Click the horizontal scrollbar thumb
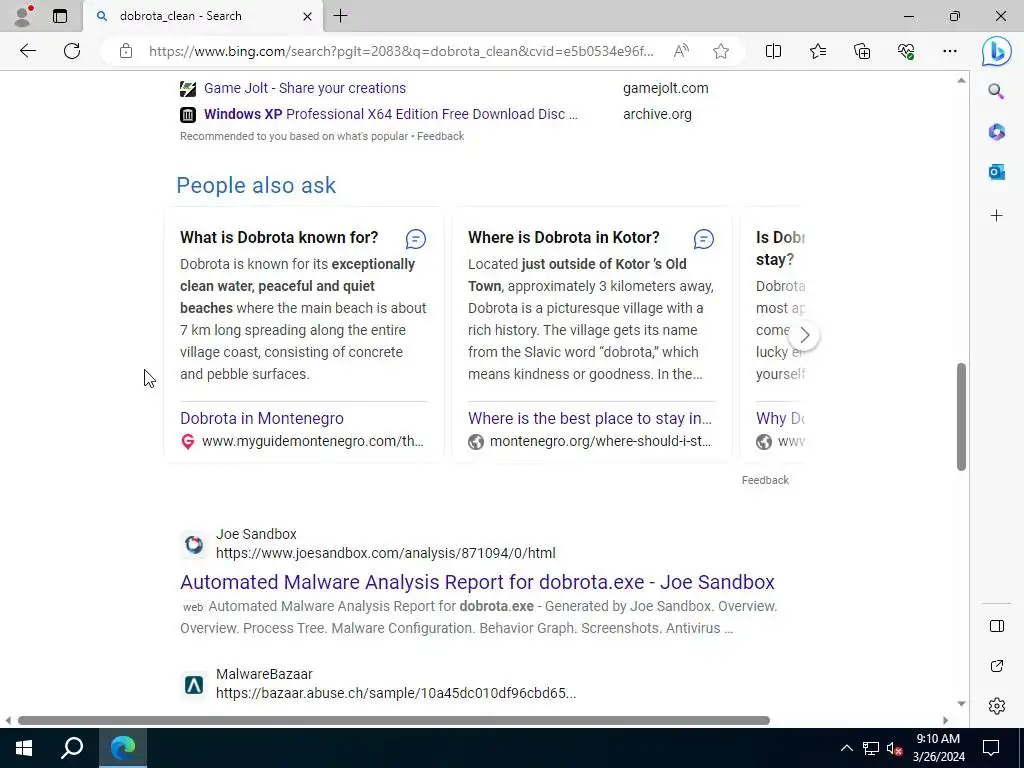The height and width of the screenshot is (768, 1024). (394, 720)
